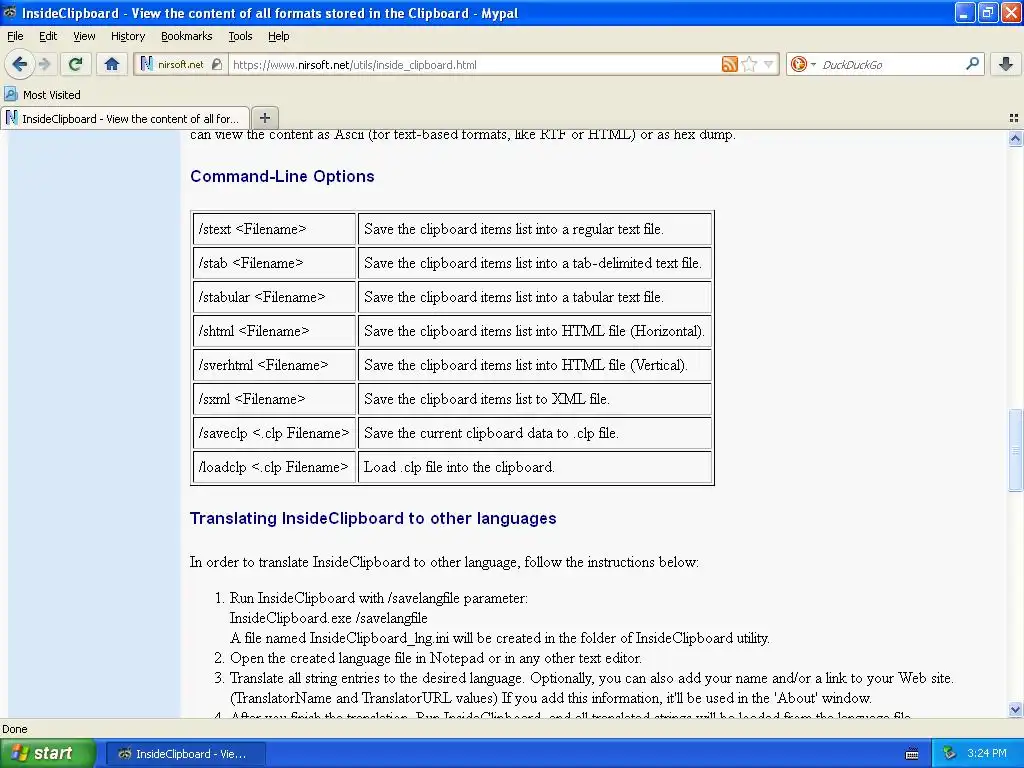The width and height of the screenshot is (1024, 768).
Task: Click the Mypal raccoon icon in title bar
Action: (x=9, y=12)
